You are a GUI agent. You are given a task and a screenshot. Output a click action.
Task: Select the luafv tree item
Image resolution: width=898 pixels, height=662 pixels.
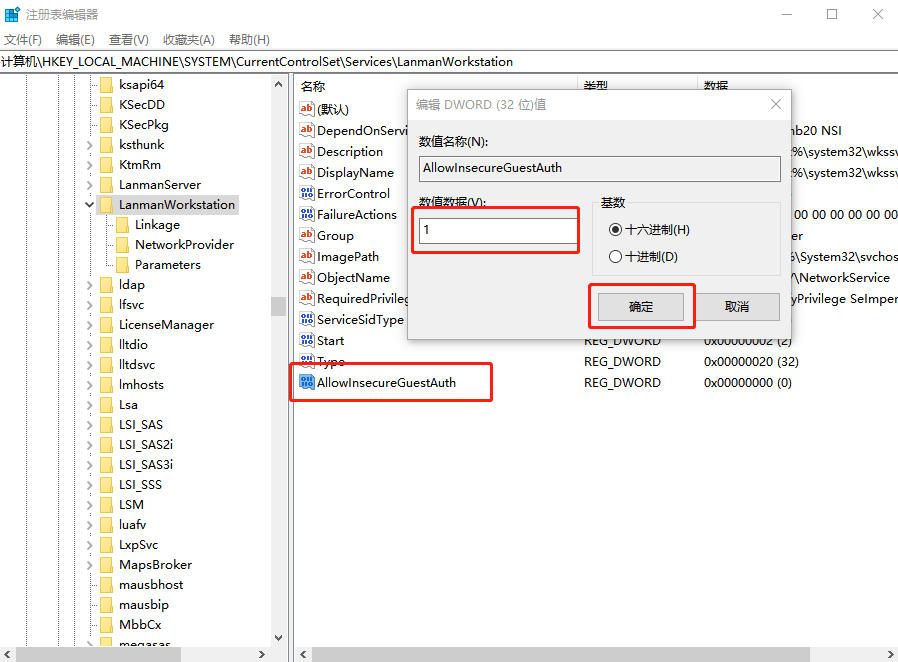(132, 525)
